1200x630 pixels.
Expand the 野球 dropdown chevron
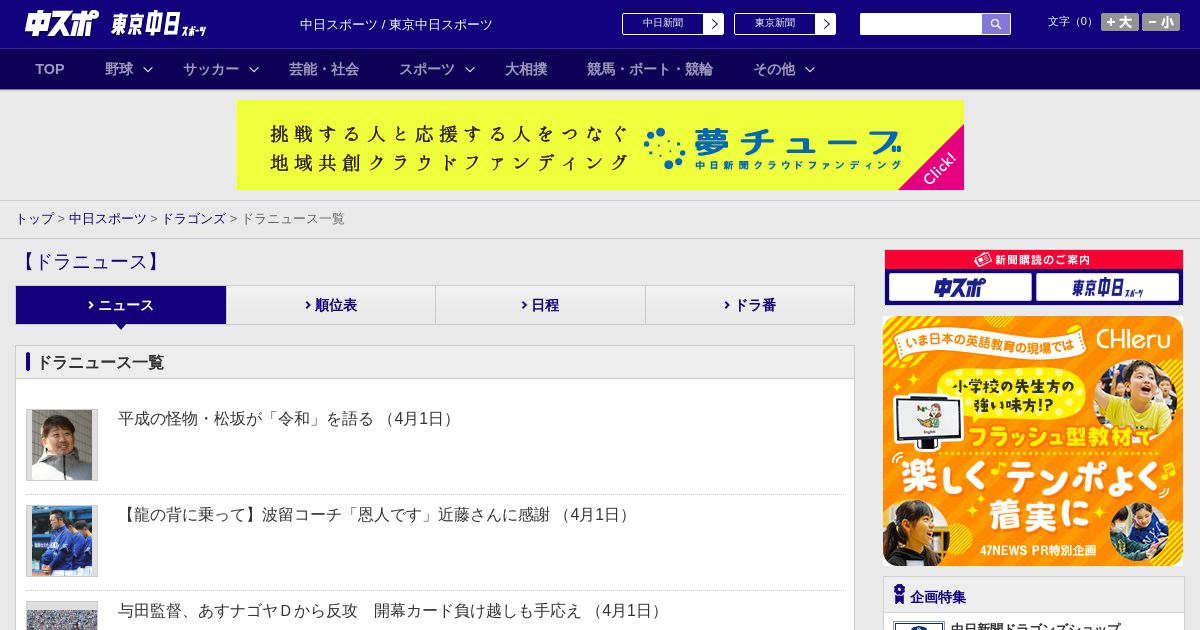[x=148, y=69]
